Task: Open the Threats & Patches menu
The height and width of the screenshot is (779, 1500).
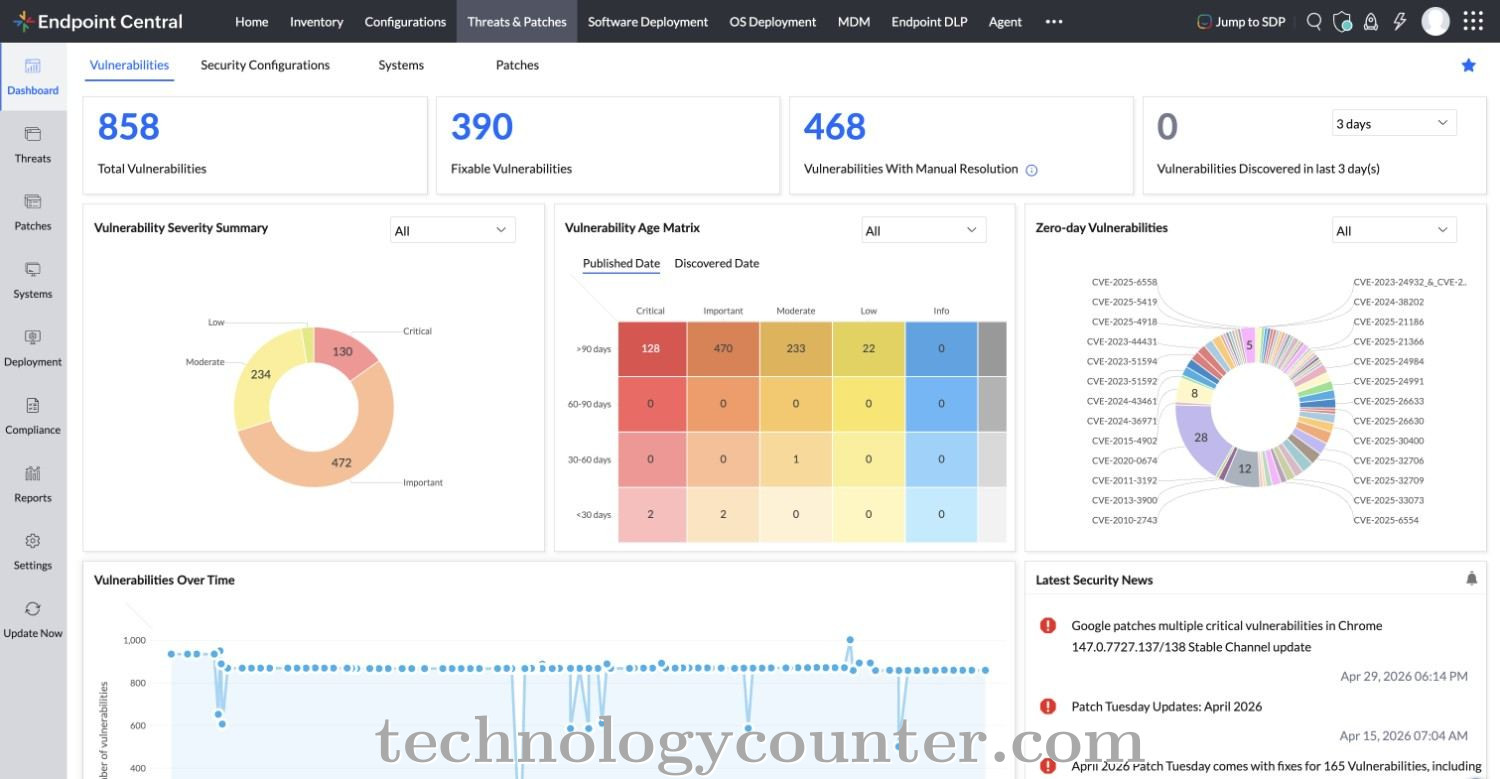Action: point(517,21)
